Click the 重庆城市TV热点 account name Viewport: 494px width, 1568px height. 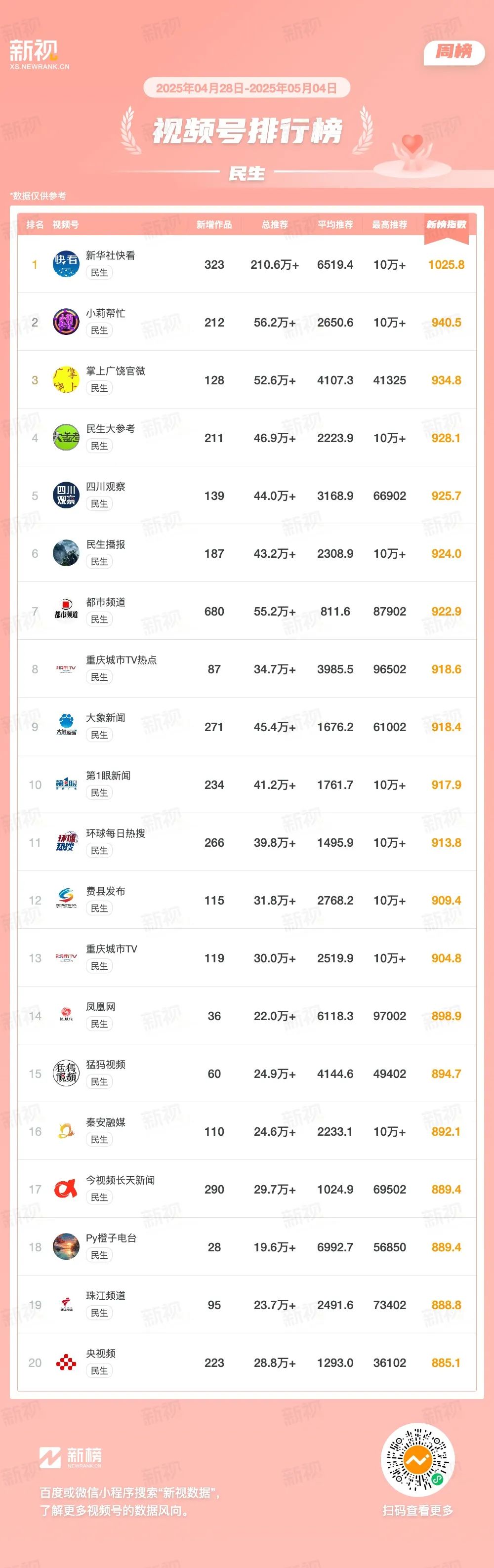pos(121,660)
